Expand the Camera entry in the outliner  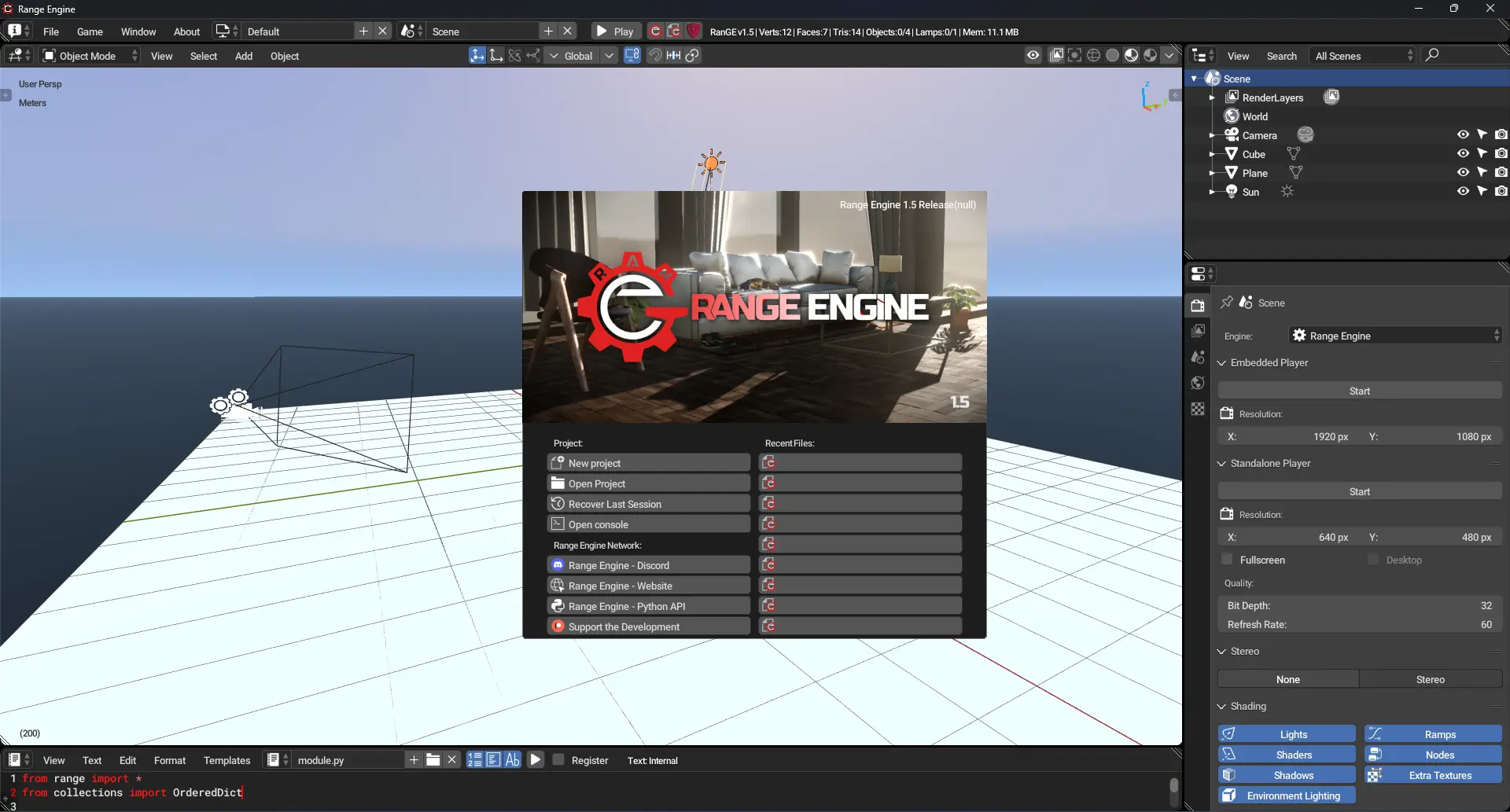1211,134
